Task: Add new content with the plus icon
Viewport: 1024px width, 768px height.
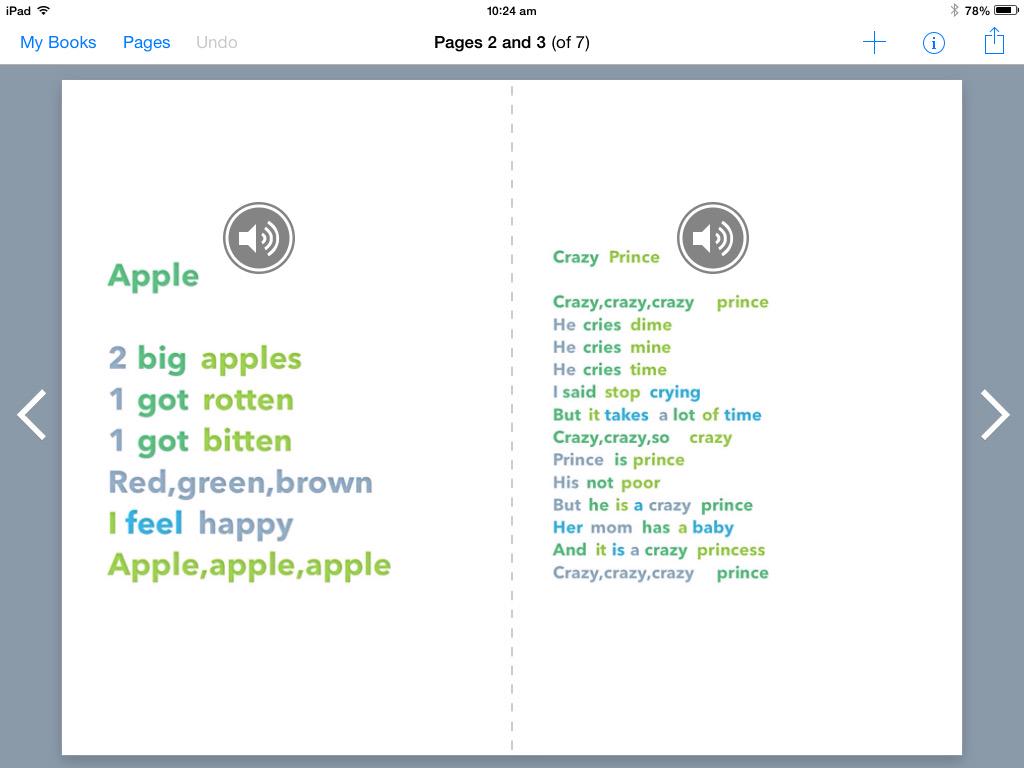Action: coord(874,42)
